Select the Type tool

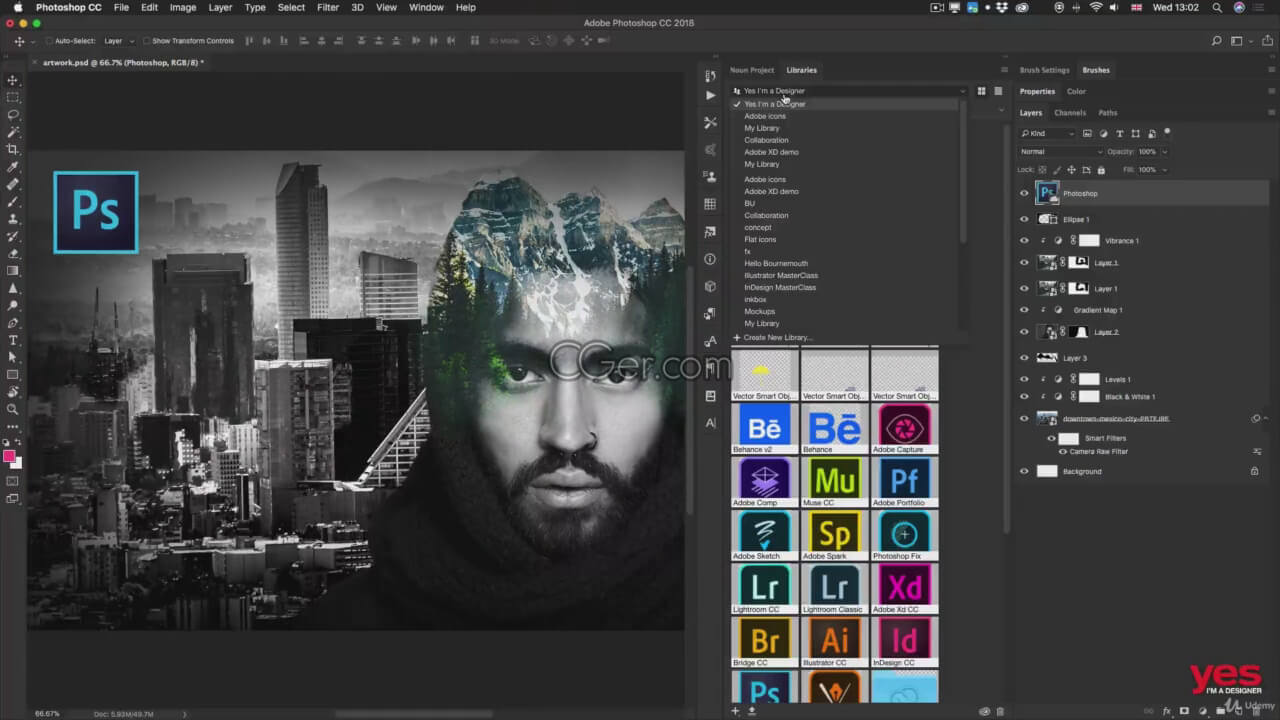(13, 340)
